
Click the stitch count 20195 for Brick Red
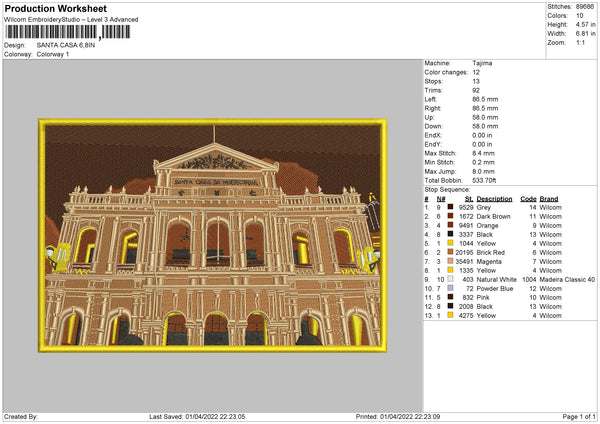(x=465, y=252)
